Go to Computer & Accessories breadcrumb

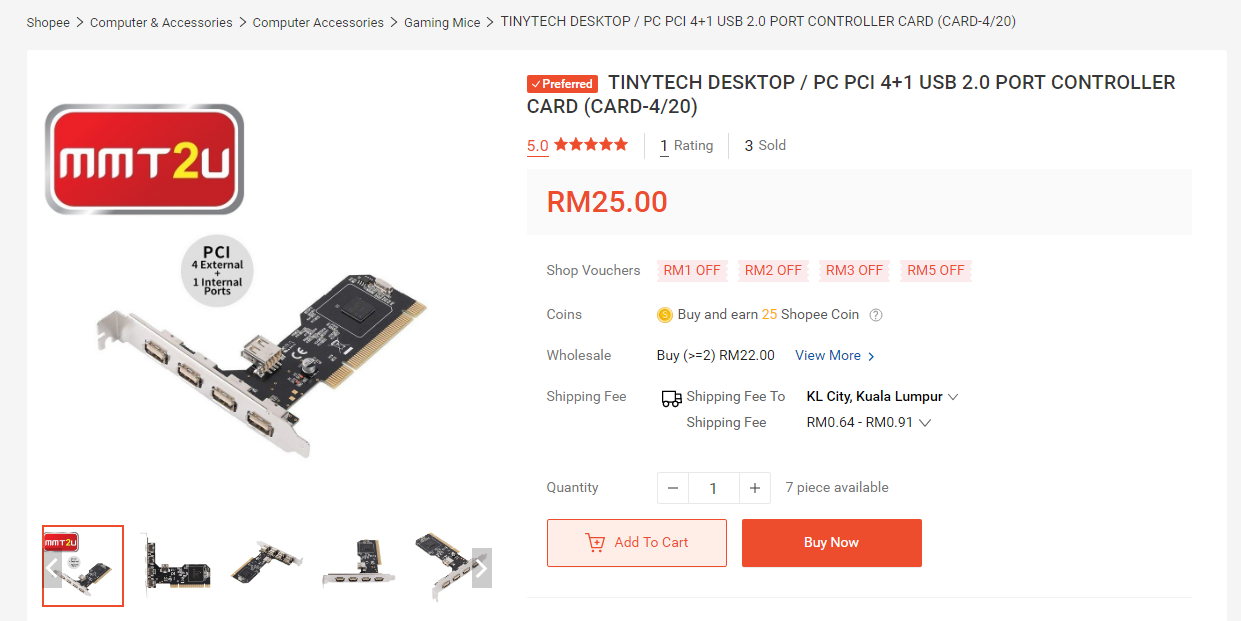point(161,22)
